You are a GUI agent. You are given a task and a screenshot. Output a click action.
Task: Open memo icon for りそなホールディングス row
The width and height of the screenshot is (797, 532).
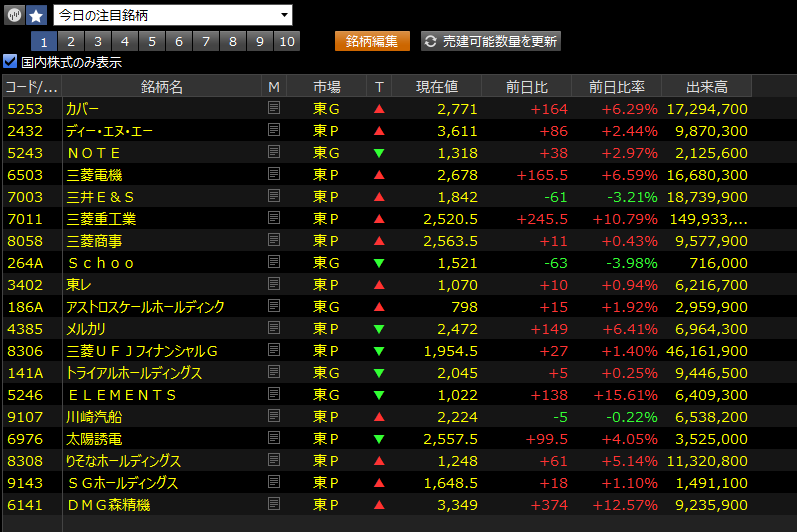click(273, 460)
